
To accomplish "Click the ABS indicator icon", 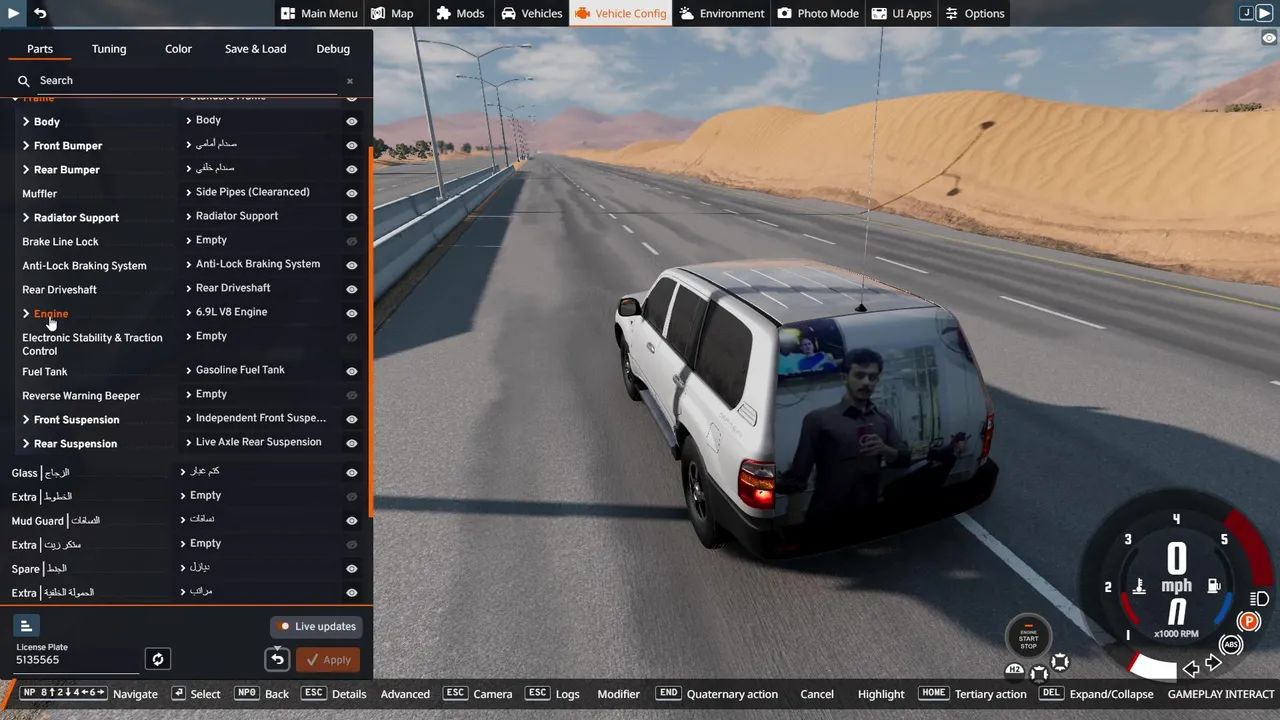I will coord(1231,645).
